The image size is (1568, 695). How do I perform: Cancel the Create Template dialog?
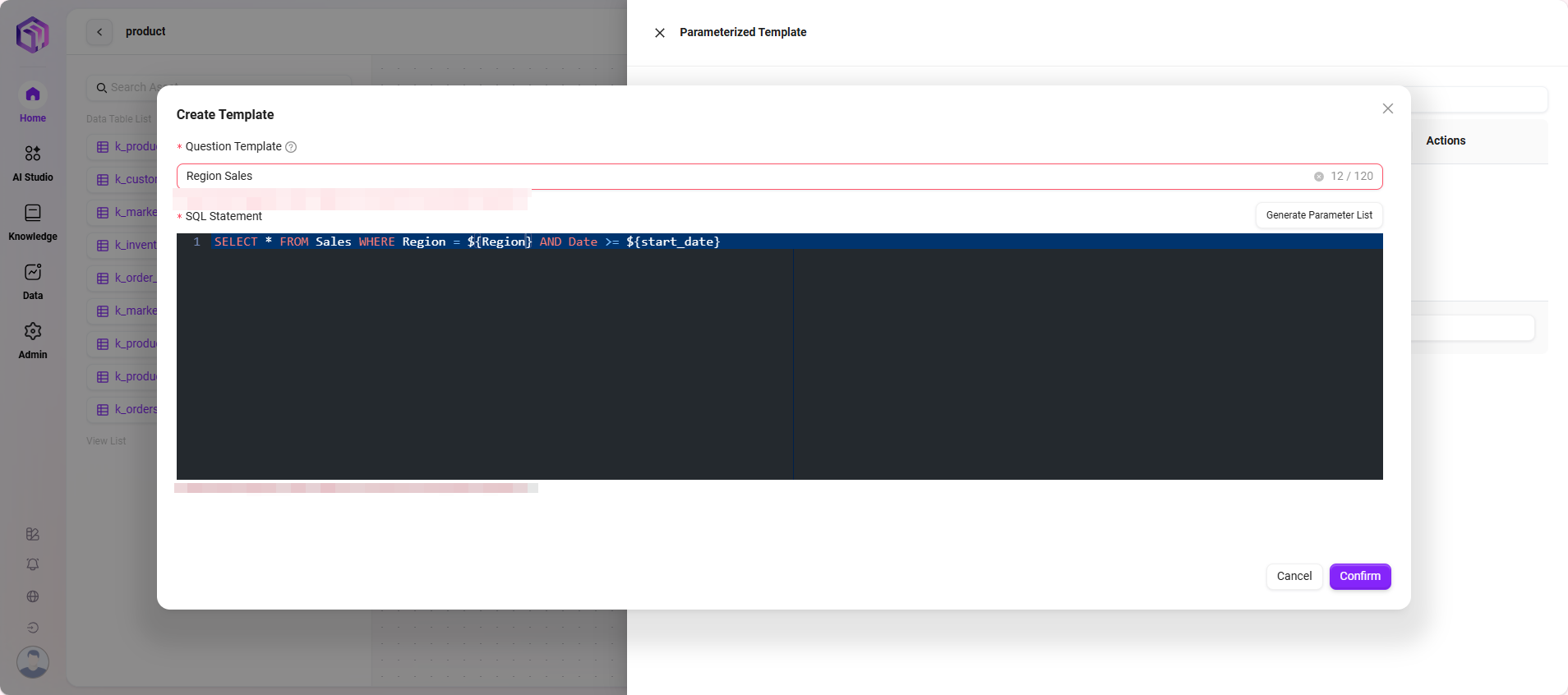tap(1294, 577)
